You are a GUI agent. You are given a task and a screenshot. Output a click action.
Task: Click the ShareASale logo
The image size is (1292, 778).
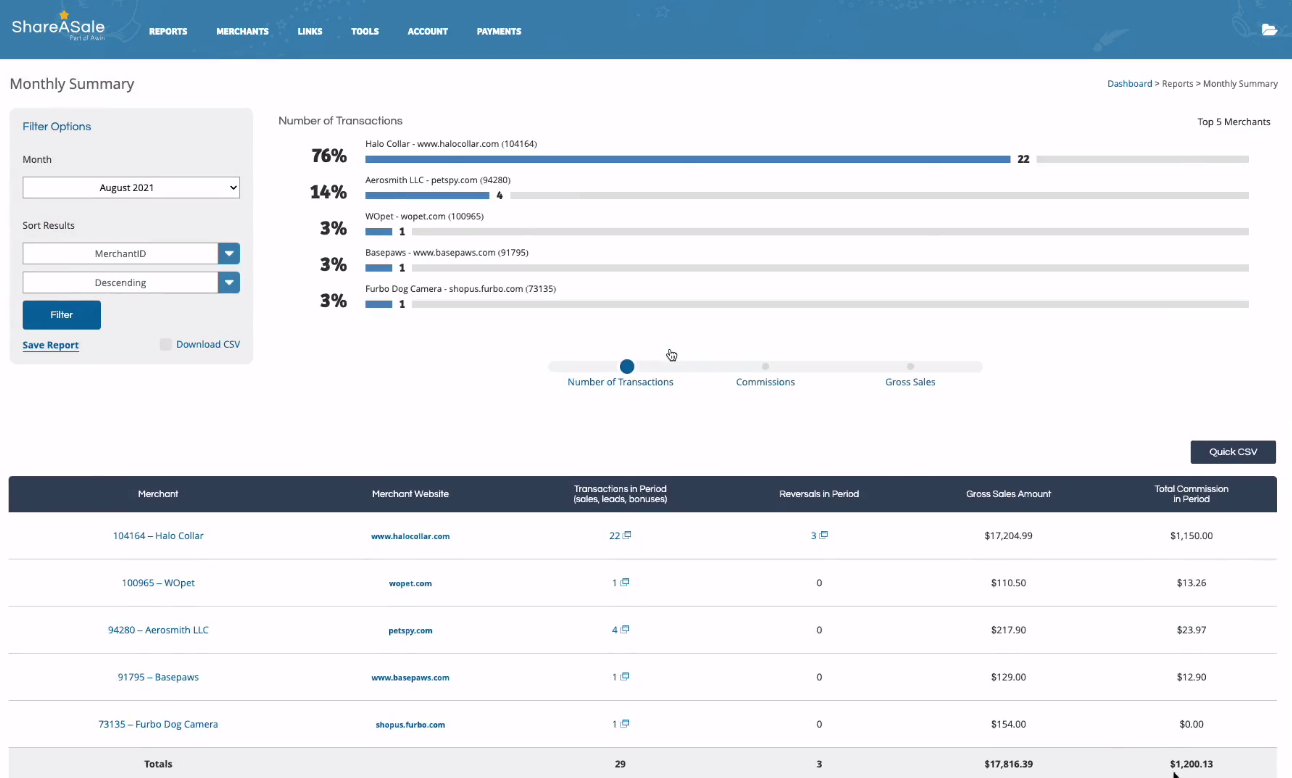click(58, 25)
